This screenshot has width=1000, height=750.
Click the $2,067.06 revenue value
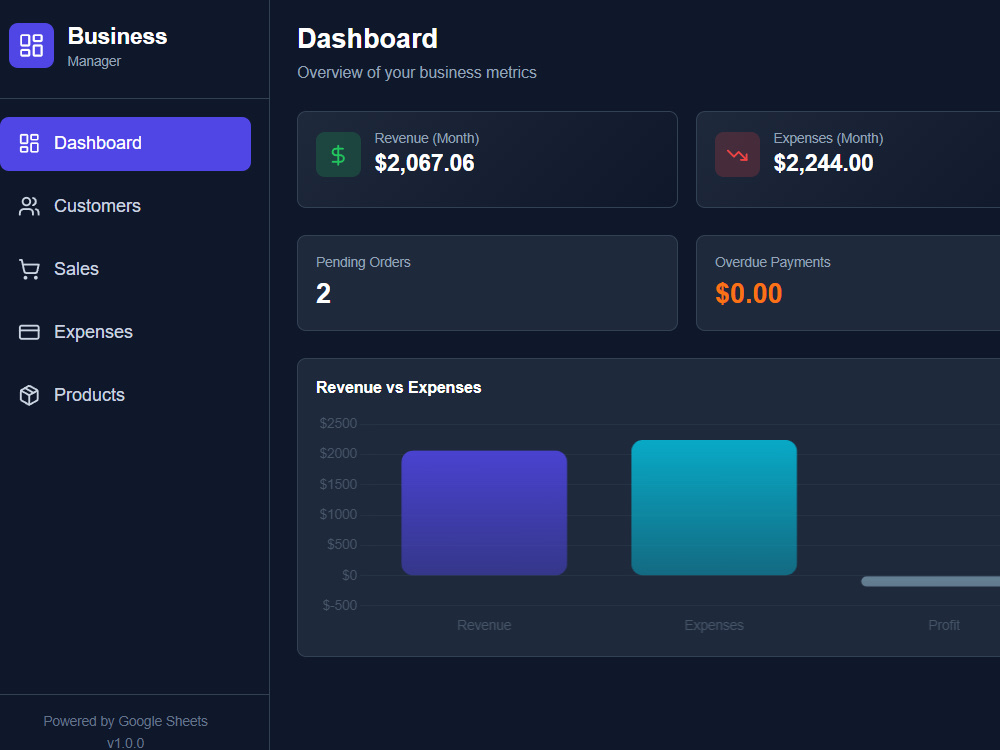tap(425, 163)
